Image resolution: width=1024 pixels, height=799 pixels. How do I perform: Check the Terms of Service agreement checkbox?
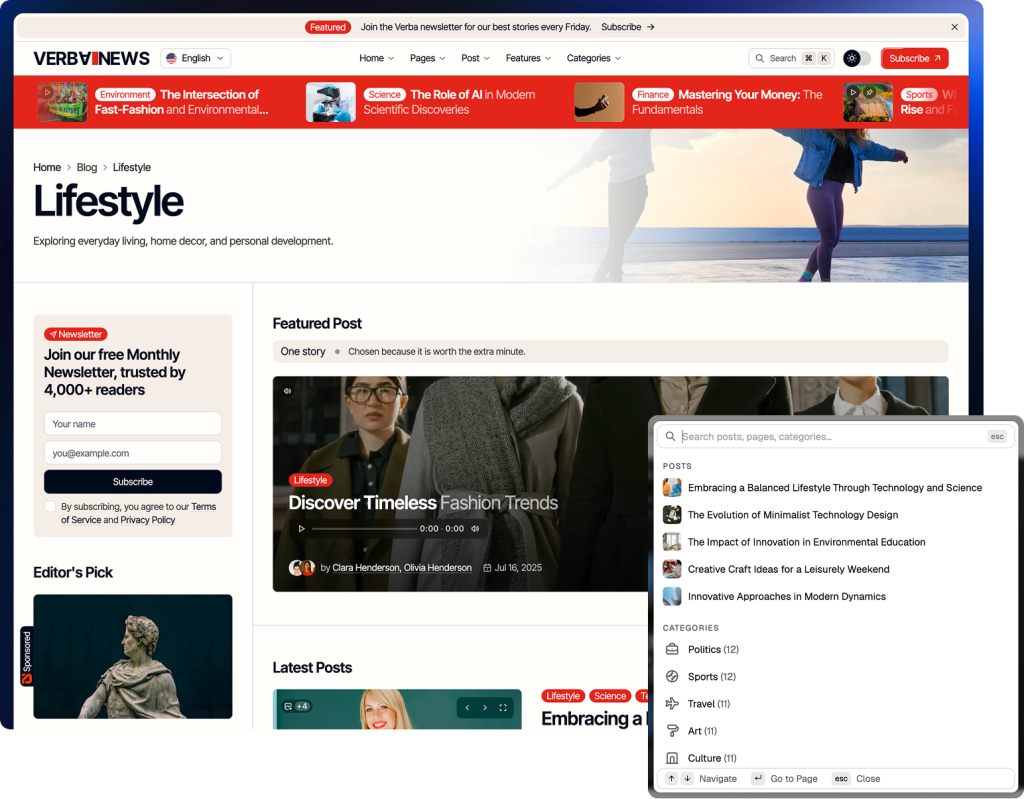pyautogui.click(x=50, y=506)
